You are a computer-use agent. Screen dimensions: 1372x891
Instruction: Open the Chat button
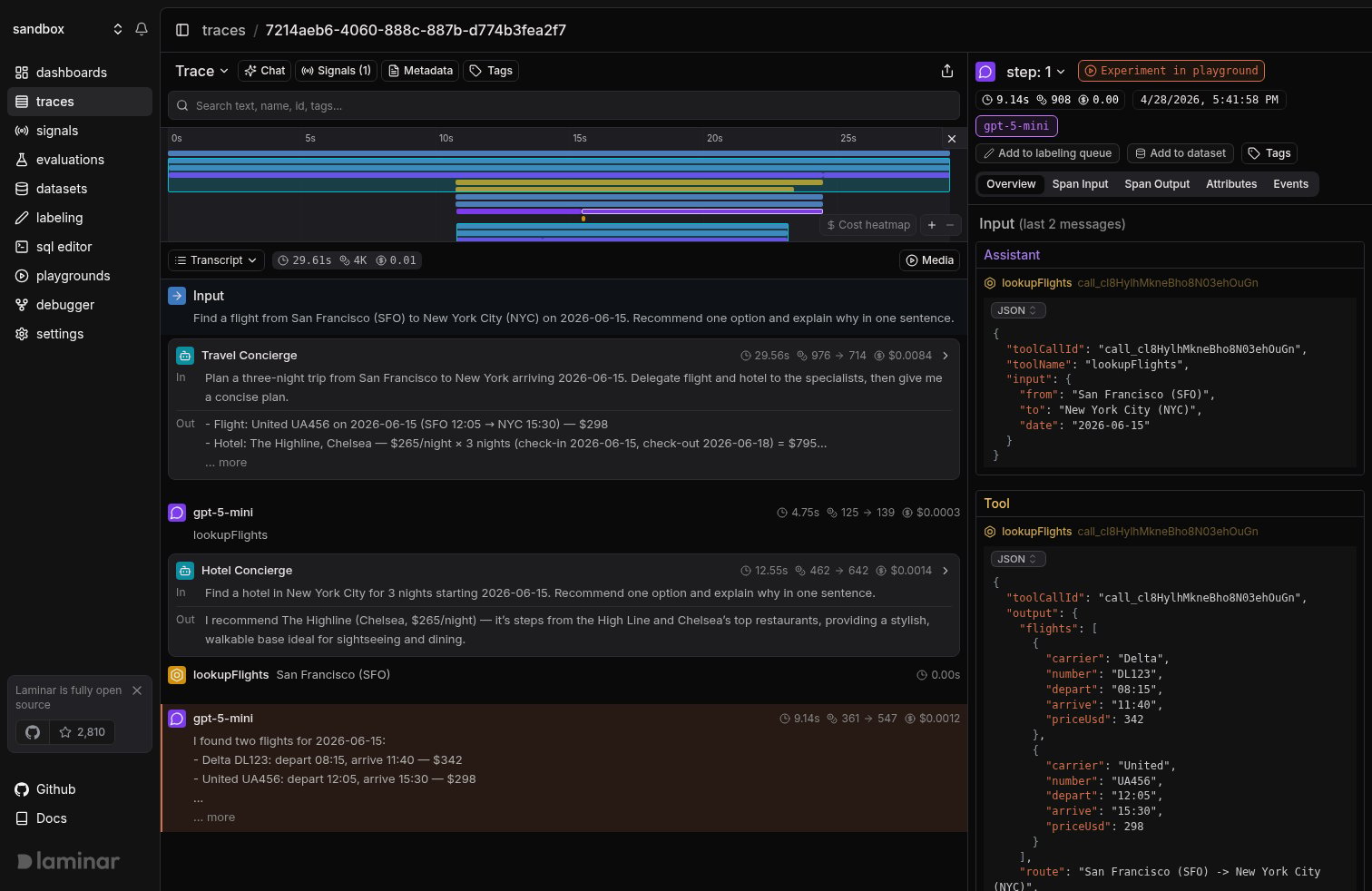click(264, 71)
